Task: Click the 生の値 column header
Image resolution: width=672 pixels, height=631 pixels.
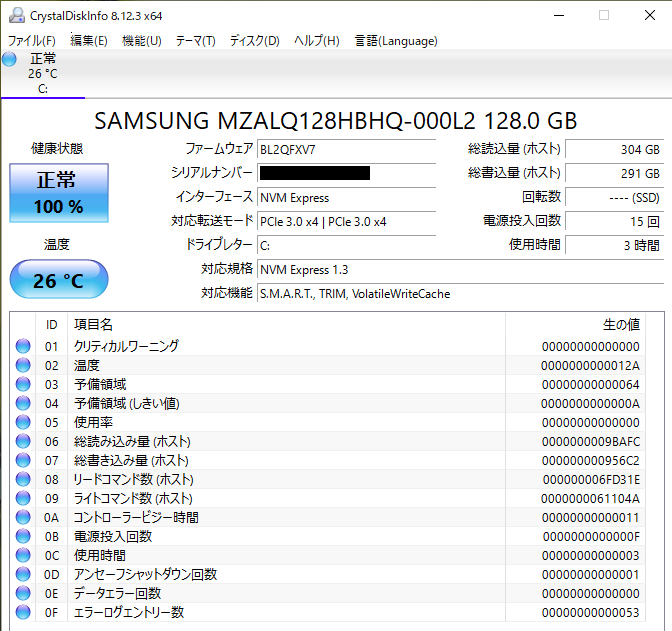Action: coord(575,325)
